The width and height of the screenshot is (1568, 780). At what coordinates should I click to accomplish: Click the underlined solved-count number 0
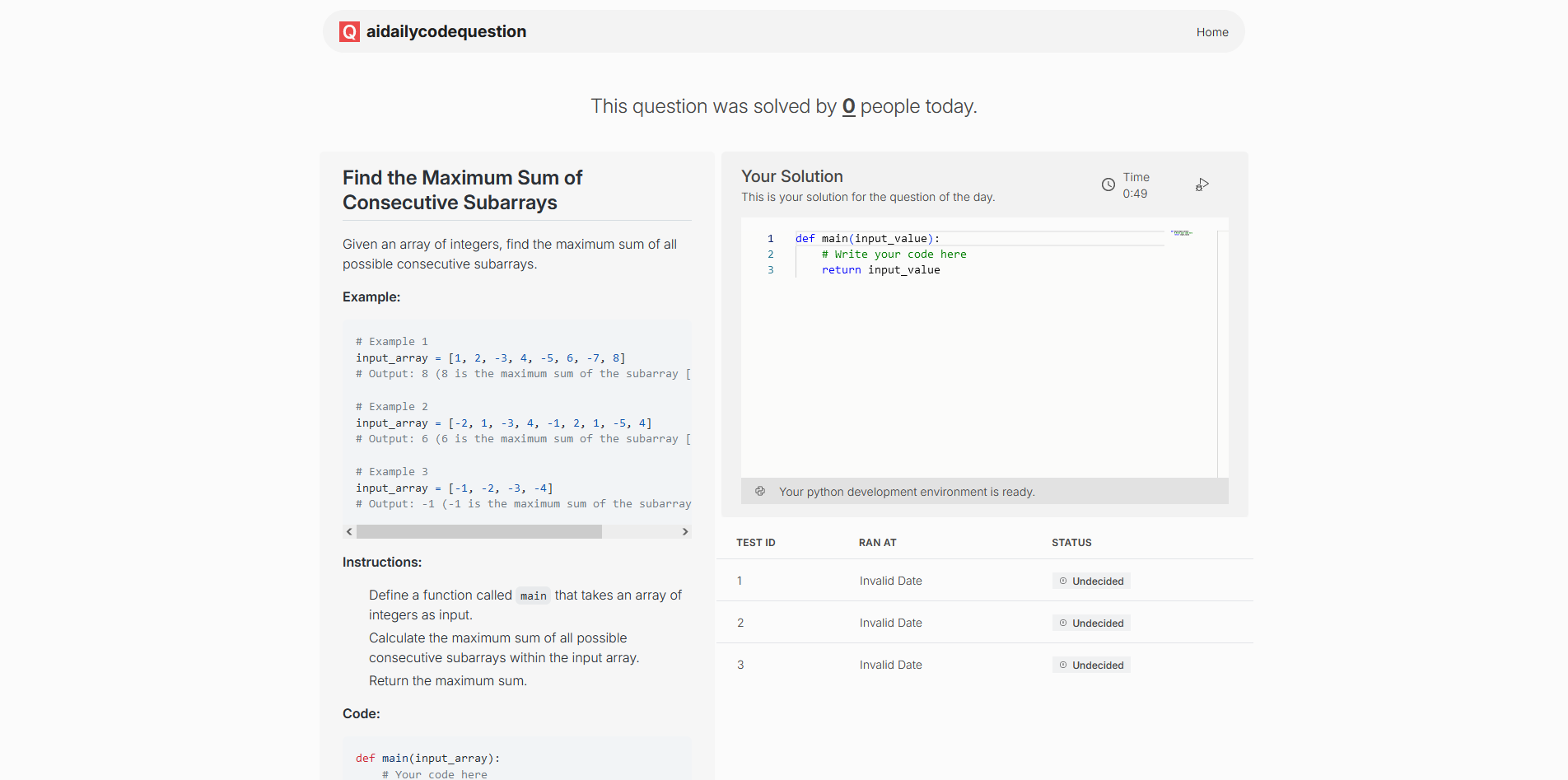click(848, 106)
